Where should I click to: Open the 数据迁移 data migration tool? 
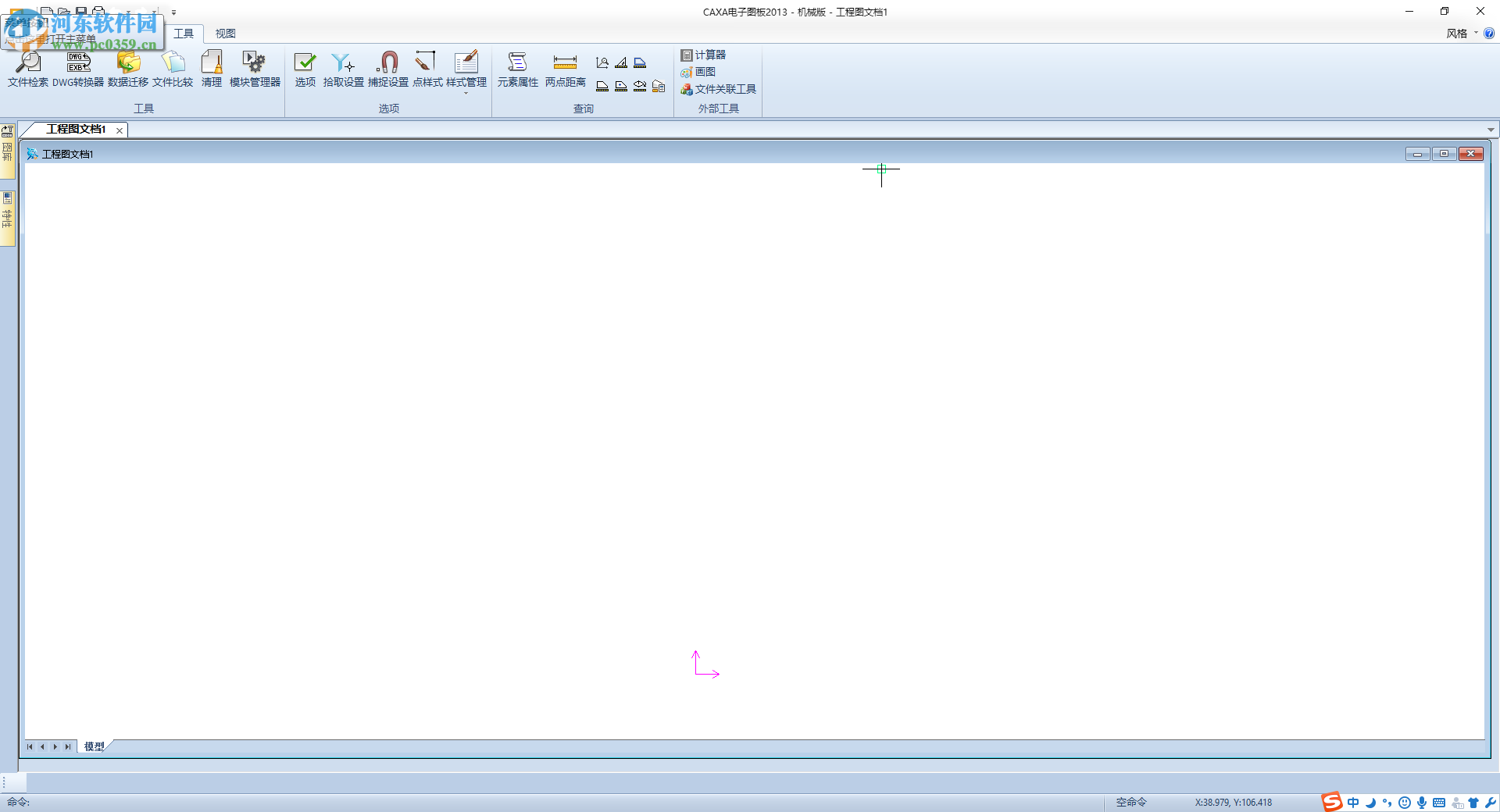tap(128, 69)
